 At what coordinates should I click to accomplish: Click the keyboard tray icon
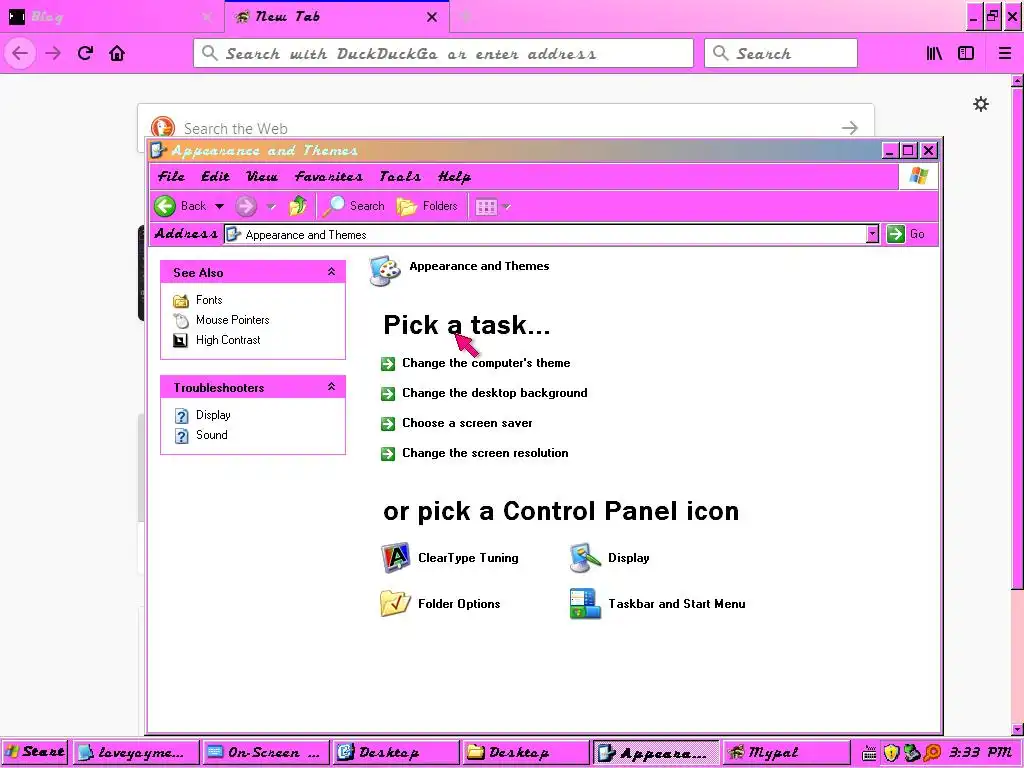pyautogui.click(x=869, y=754)
